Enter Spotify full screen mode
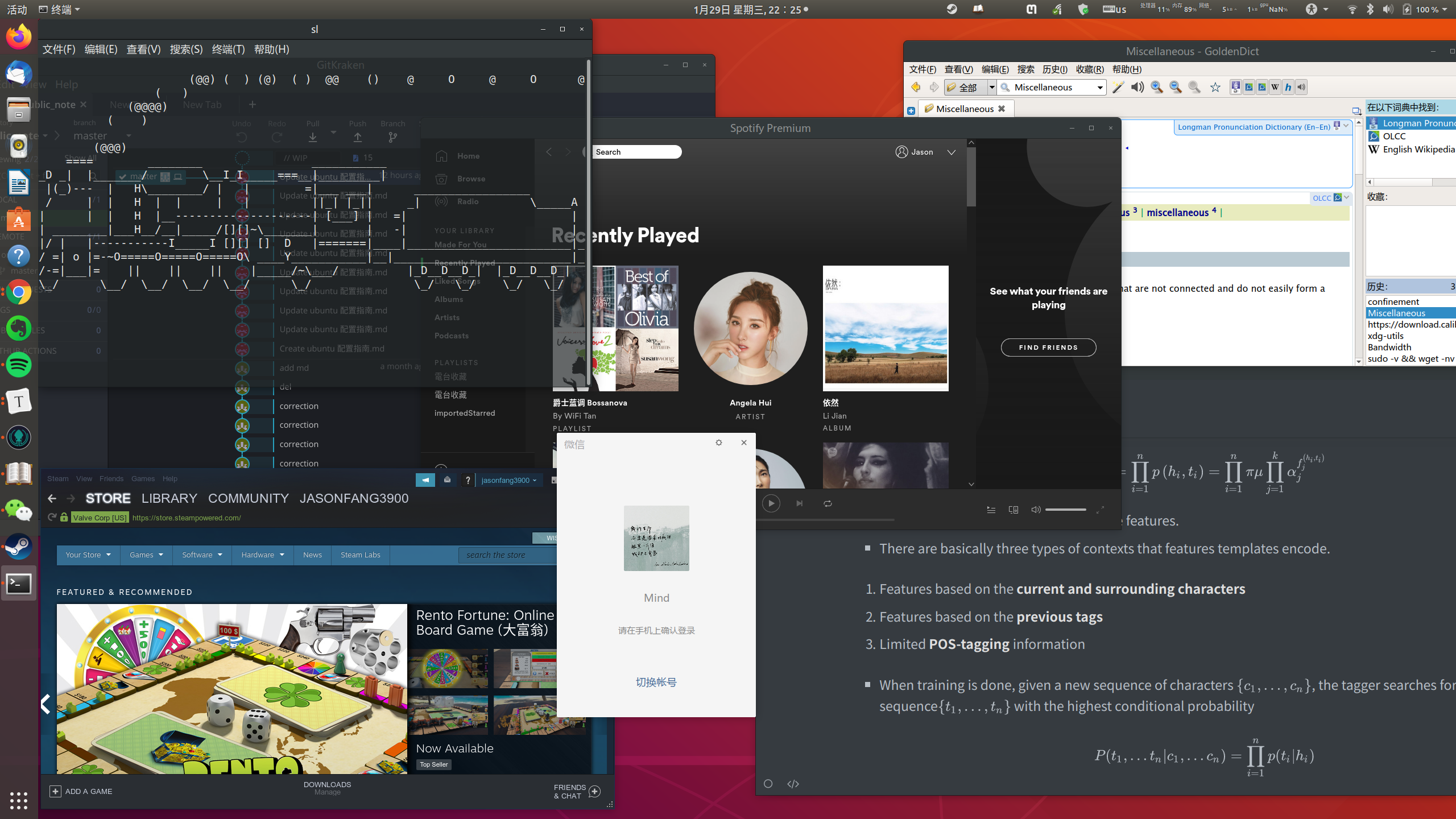Viewport: 1456px width, 819px height. pos(1101,510)
